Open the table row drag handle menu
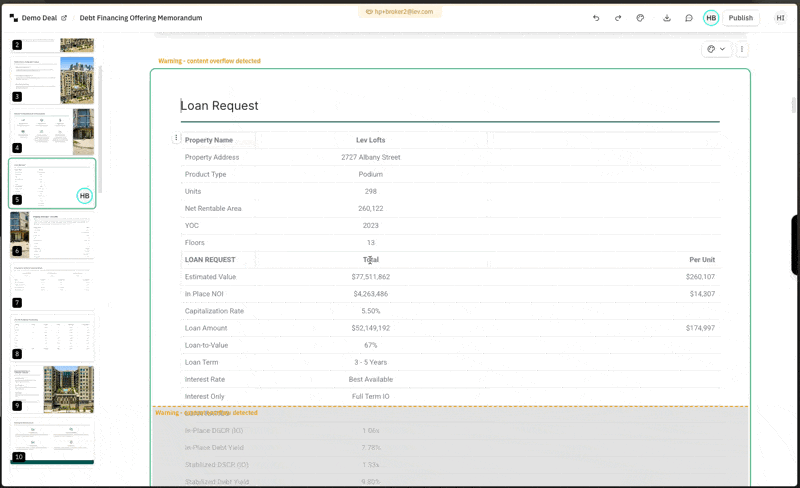The height and width of the screenshot is (488, 800). pyautogui.click(x=177, y=138)
